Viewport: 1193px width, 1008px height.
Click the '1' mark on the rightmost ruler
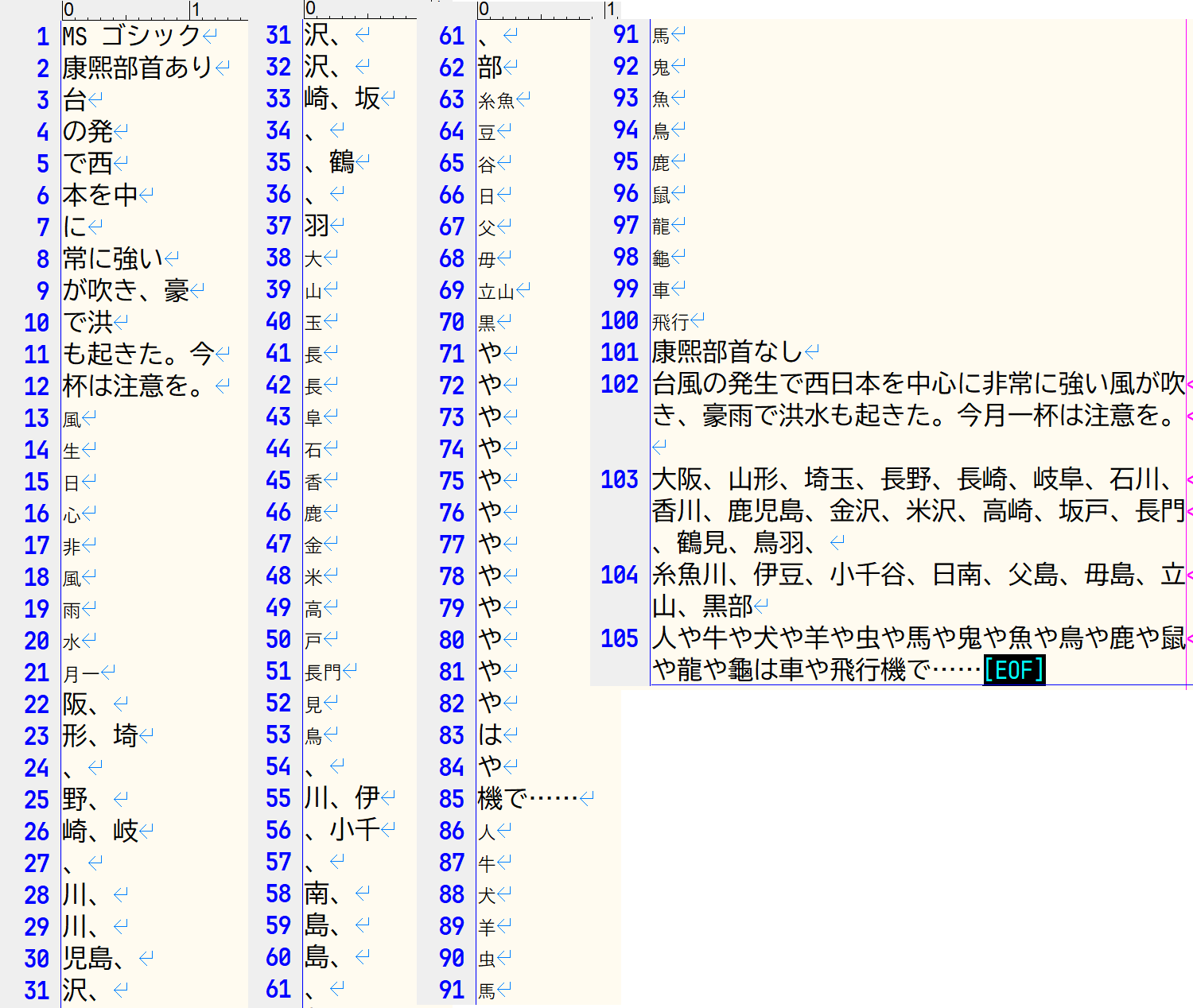point(609,8)
